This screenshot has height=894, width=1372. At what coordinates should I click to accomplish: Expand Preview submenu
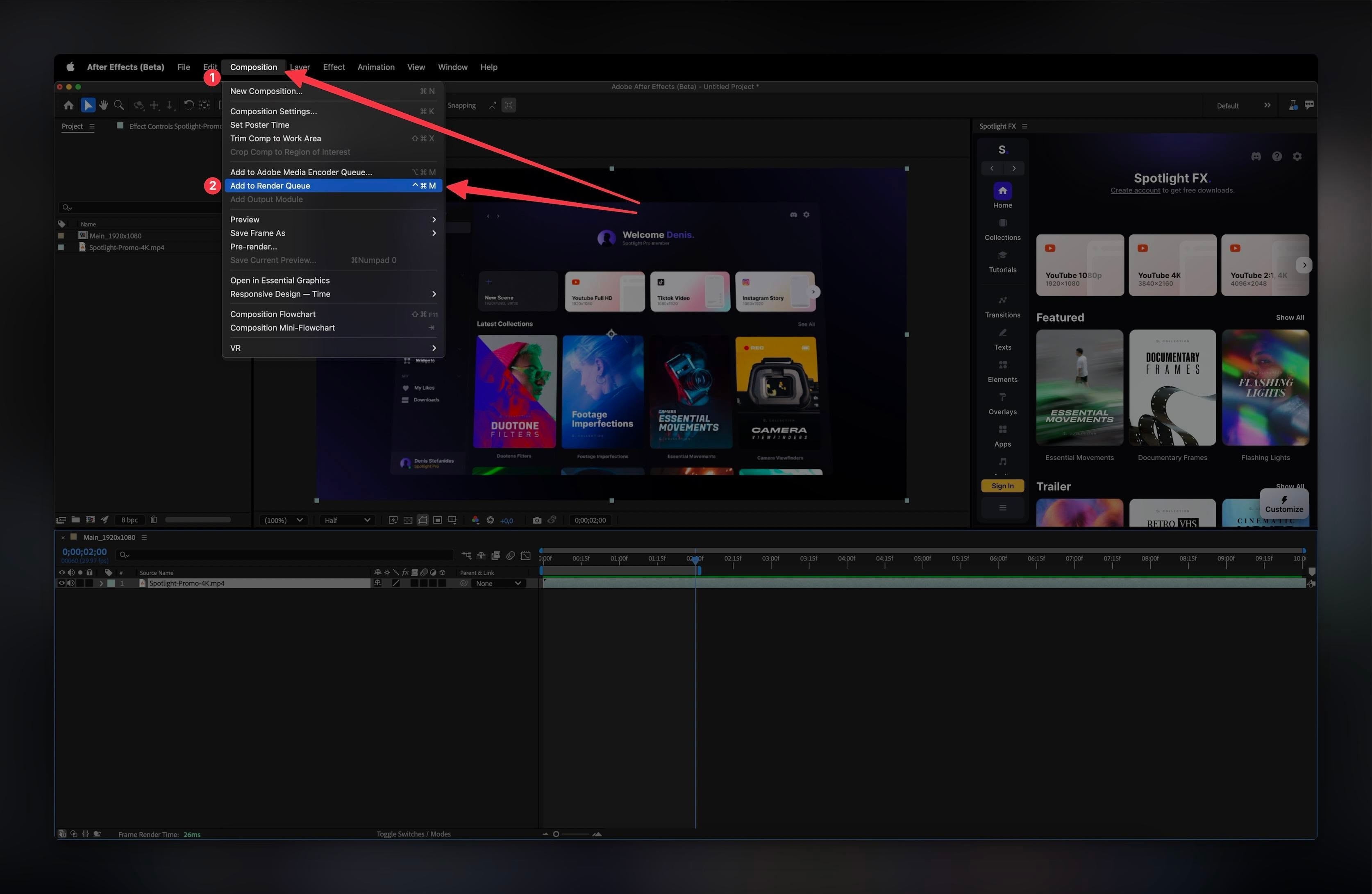tap(333, 219)
